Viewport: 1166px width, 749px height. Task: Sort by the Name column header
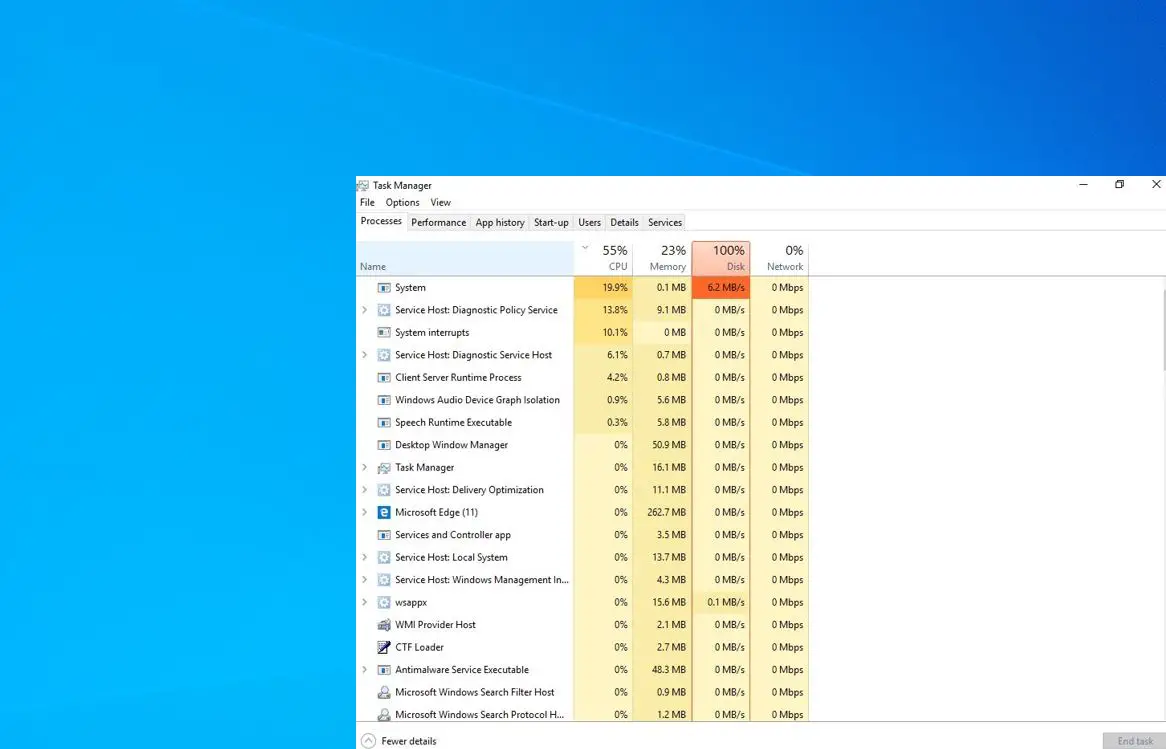click(465, 258)
